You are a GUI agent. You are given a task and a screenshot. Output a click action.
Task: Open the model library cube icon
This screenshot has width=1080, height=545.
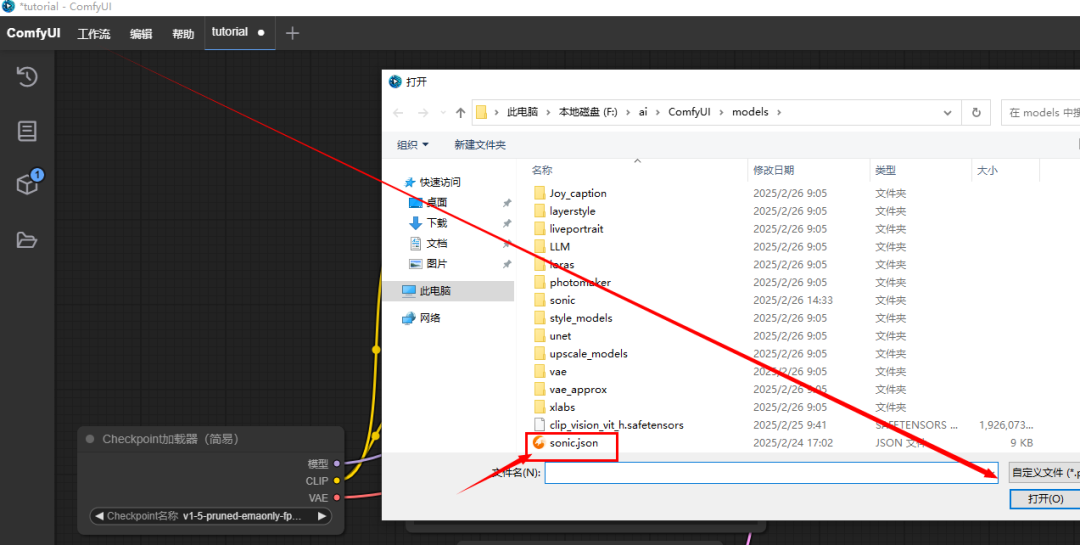[28, 184]
